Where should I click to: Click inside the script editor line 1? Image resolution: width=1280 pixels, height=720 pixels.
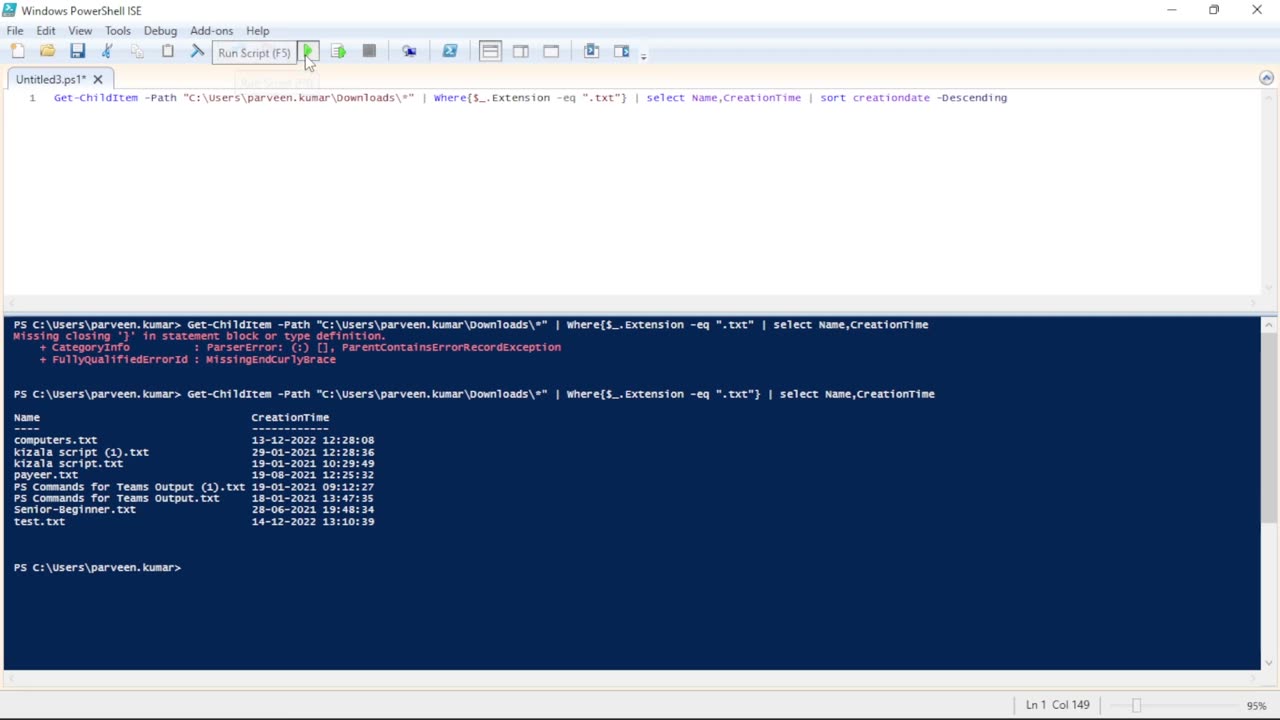coord(530,98)
